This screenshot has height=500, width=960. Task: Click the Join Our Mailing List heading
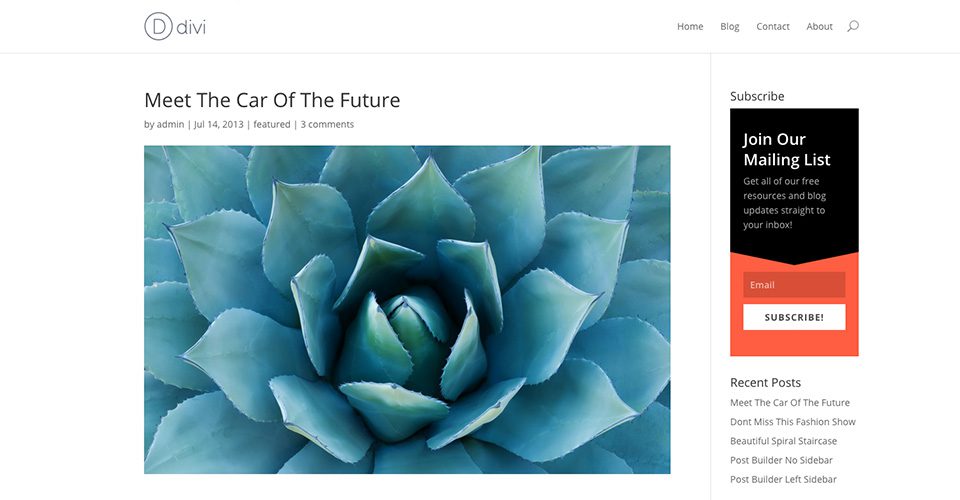pos(787,149)
